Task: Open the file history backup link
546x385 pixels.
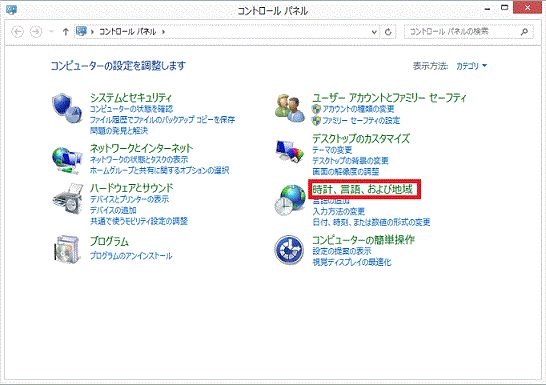Action: coord(162,120)
